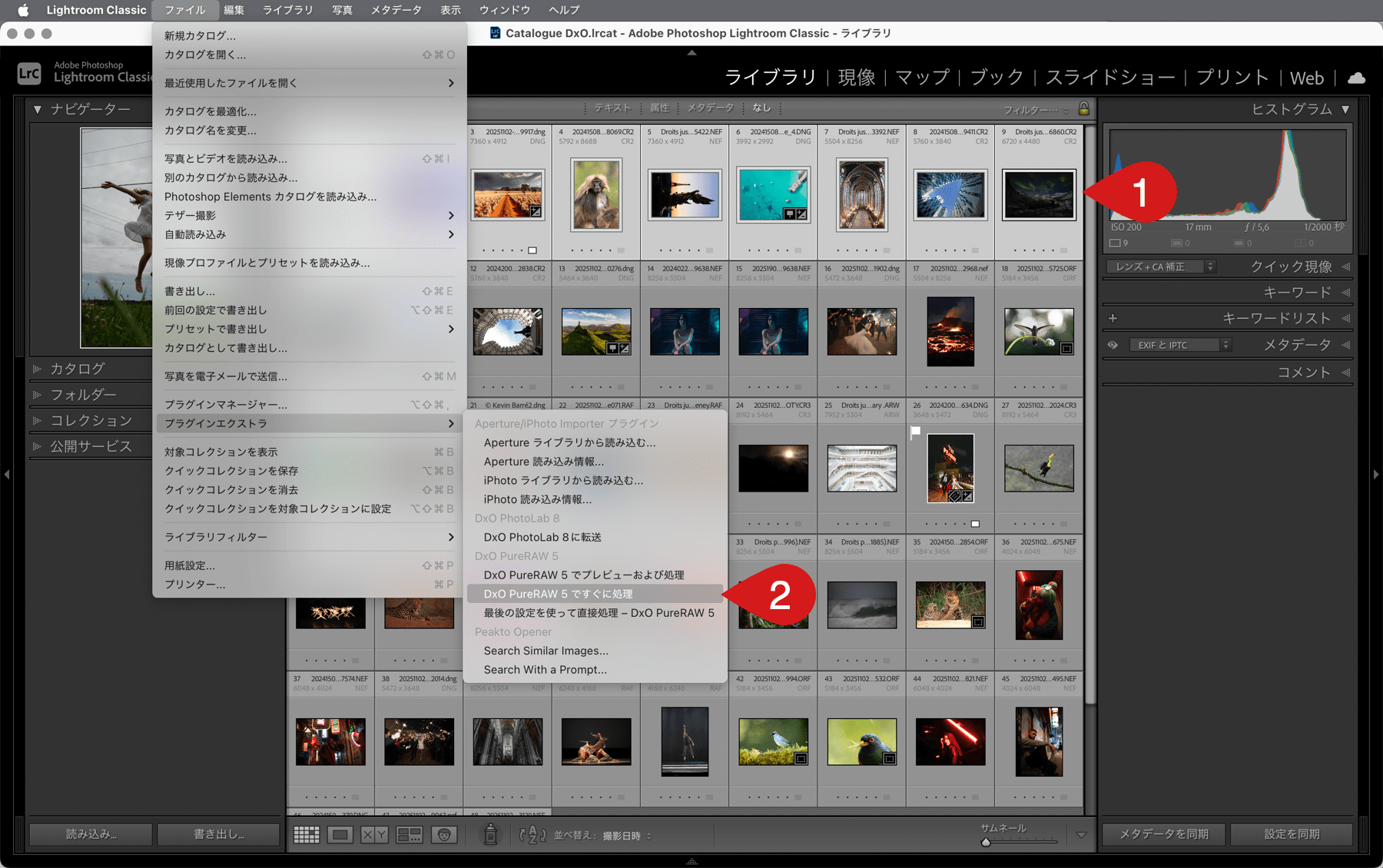Select なし to disable library filters

pos(761,108)
